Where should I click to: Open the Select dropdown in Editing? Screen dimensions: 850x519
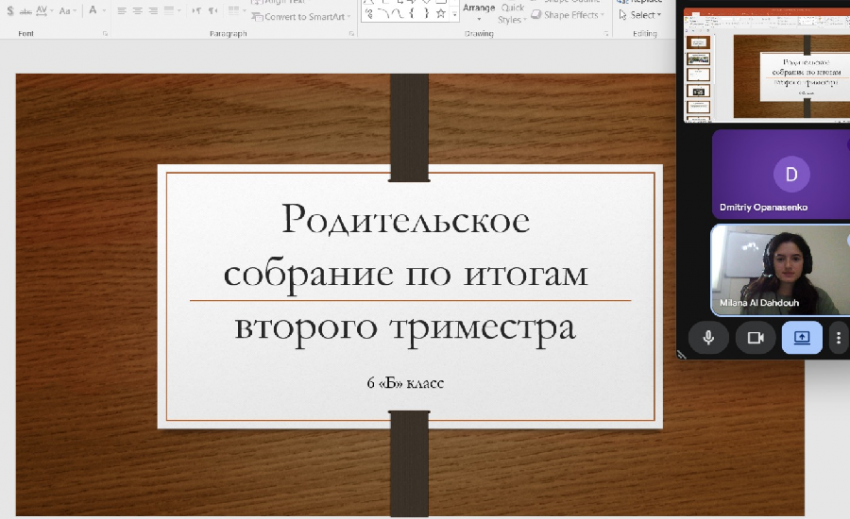click(640, 15)
